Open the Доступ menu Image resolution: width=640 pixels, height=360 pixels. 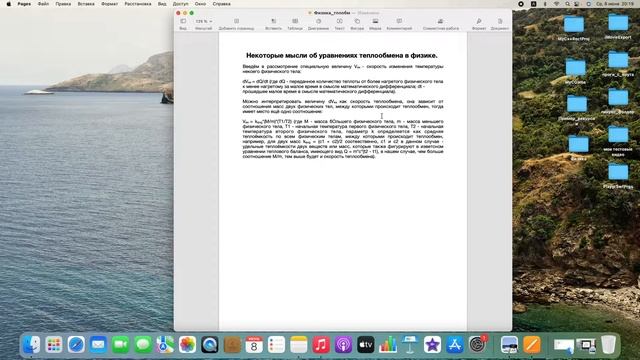(180, 4)
